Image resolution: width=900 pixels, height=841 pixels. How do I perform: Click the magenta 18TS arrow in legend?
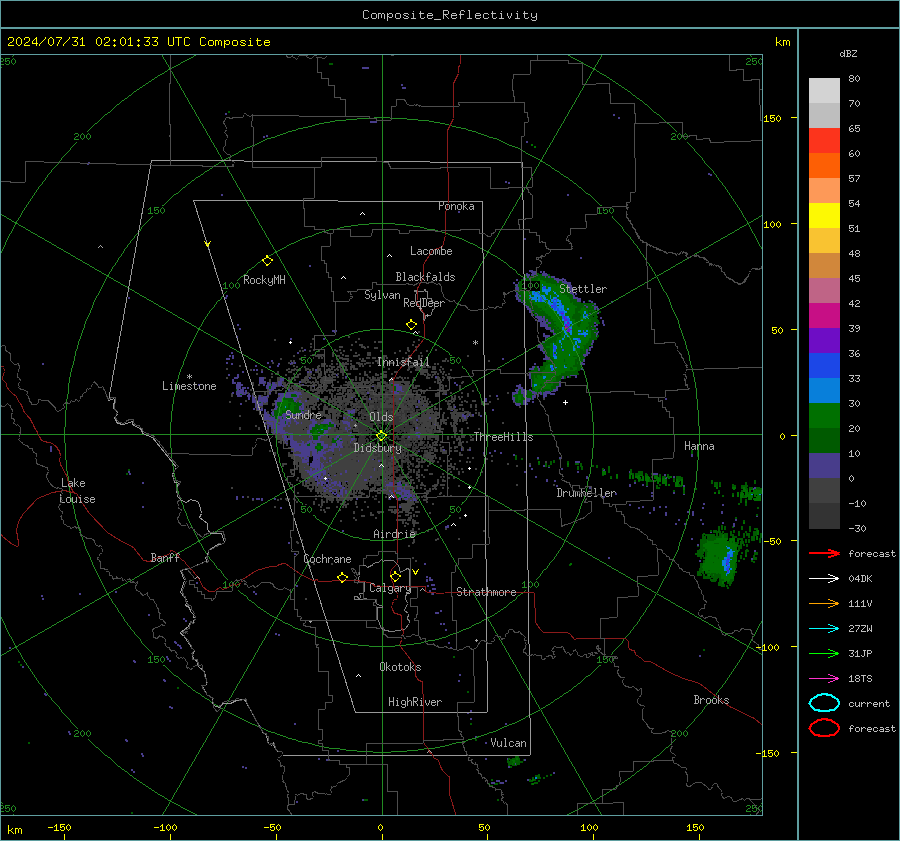coord(824,679)
